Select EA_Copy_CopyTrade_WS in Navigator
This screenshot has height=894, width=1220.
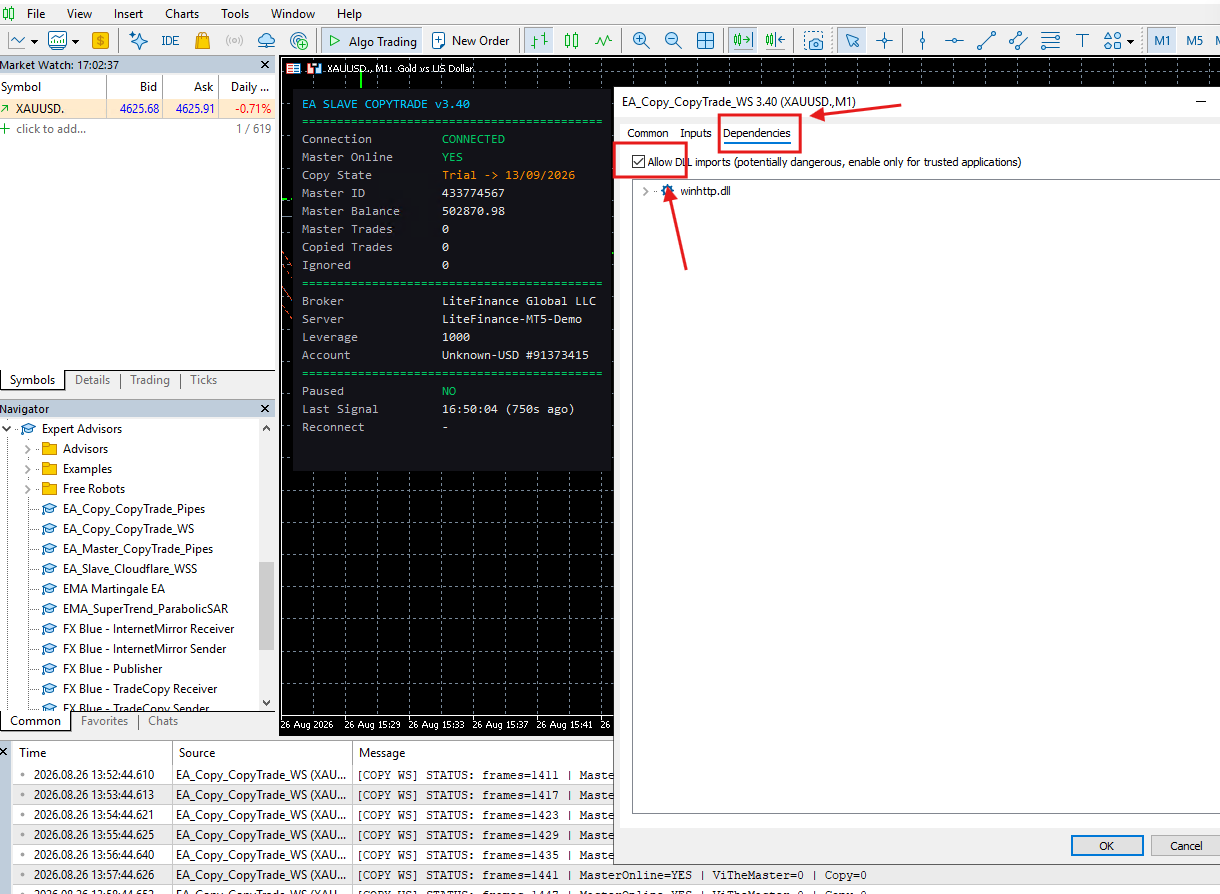(x=128, y=529)
